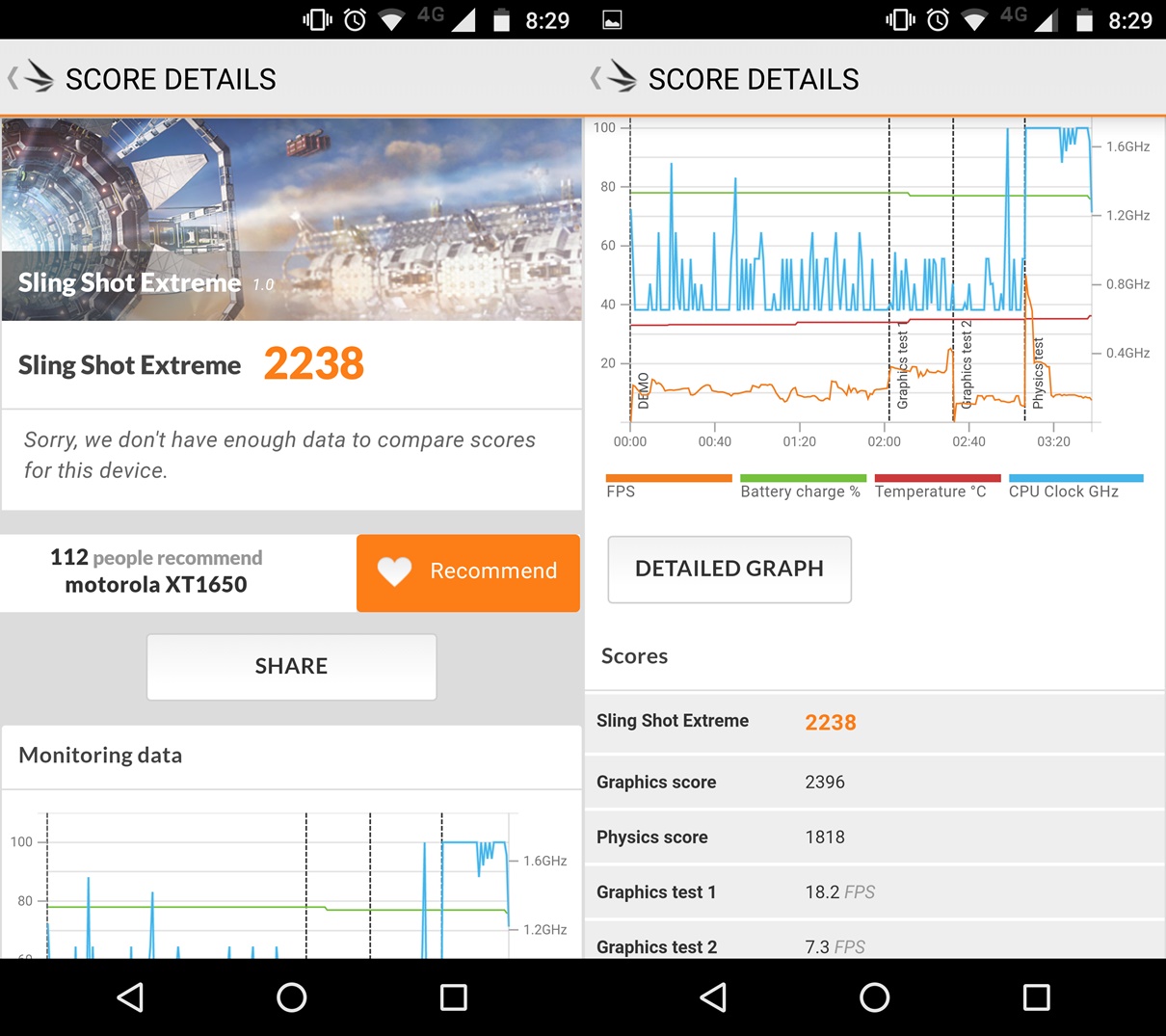The height and width of the screenshot is (1036, 1166).
Task: Tap the Physics score row
Action: [874, 837]
